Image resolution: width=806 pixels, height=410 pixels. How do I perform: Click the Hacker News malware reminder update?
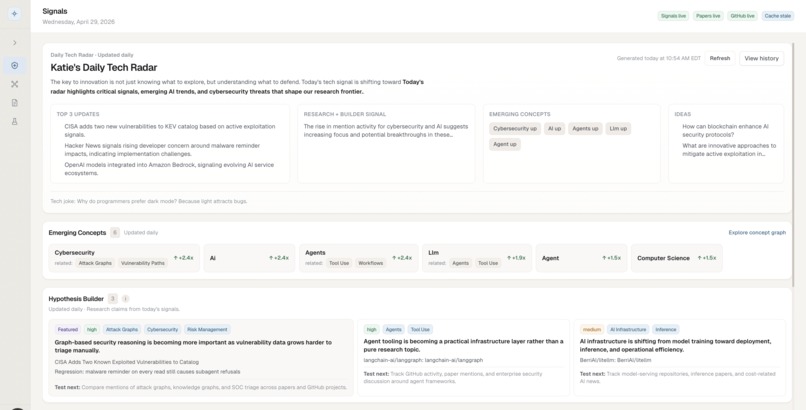(162, 150)
